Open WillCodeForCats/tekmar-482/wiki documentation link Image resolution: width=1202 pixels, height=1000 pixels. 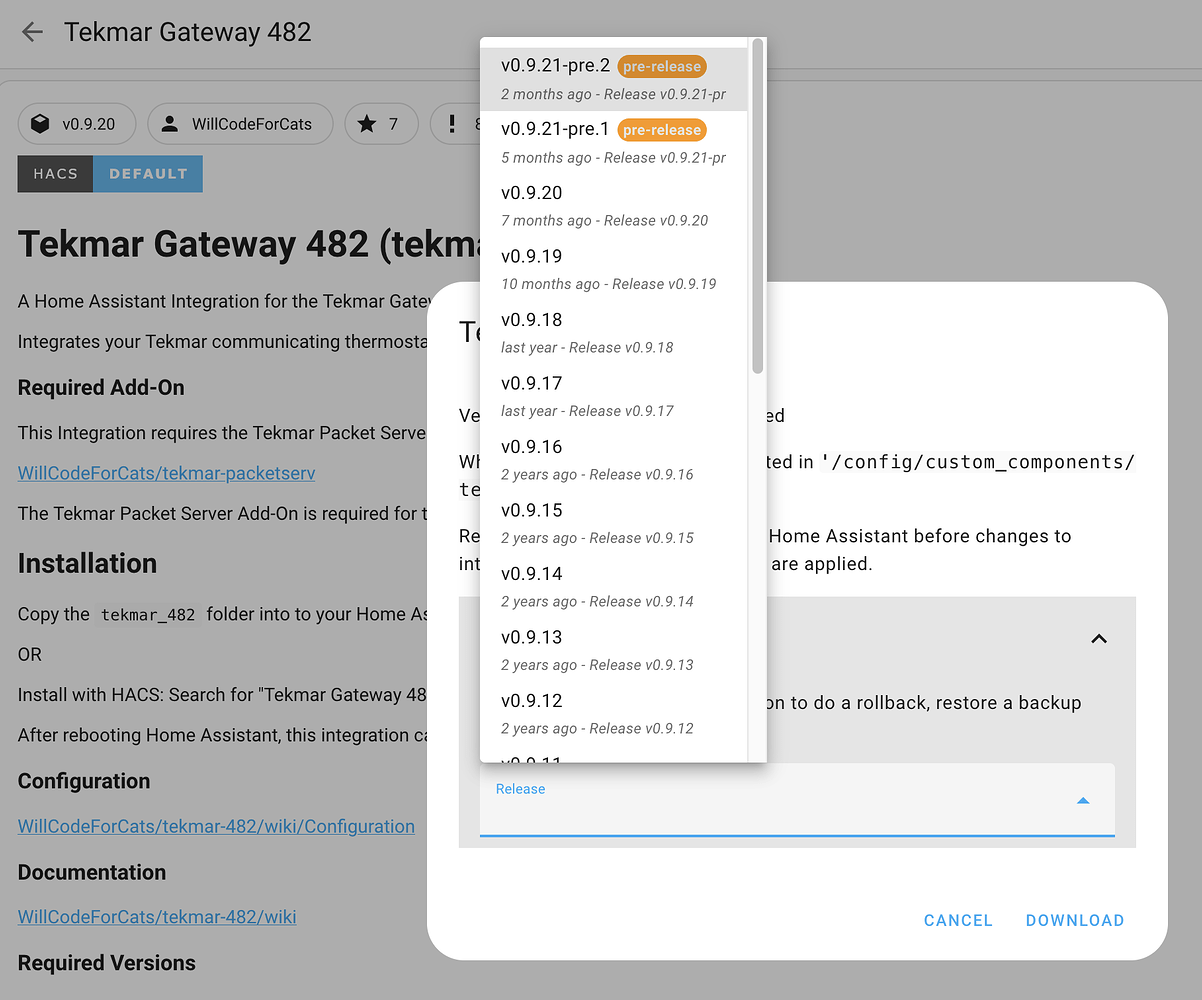[x=157, y=916]
